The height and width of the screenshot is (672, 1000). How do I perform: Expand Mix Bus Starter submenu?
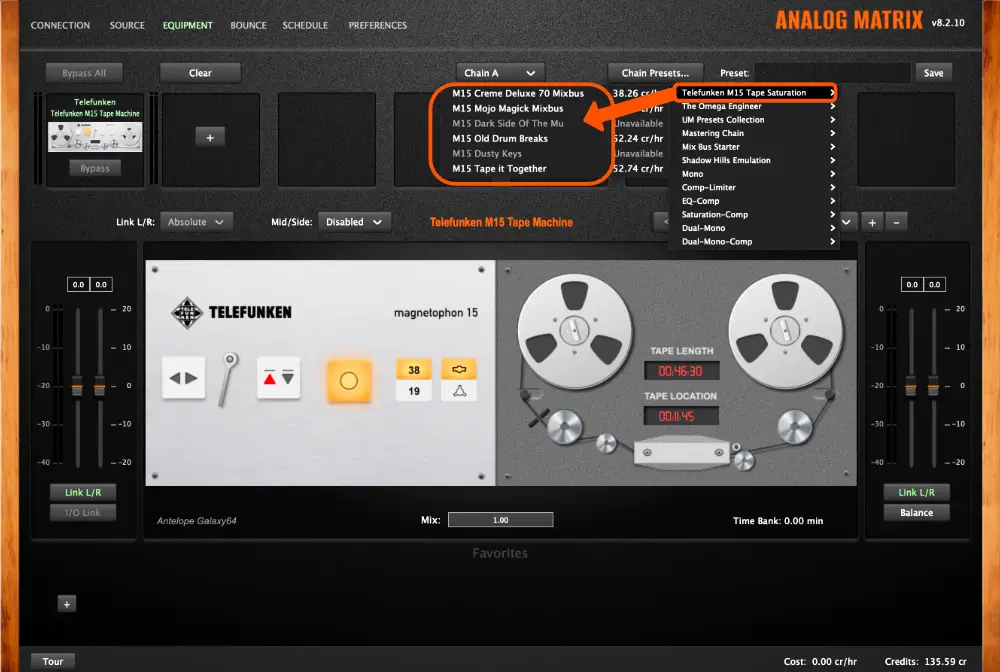(x=756, y=147)
